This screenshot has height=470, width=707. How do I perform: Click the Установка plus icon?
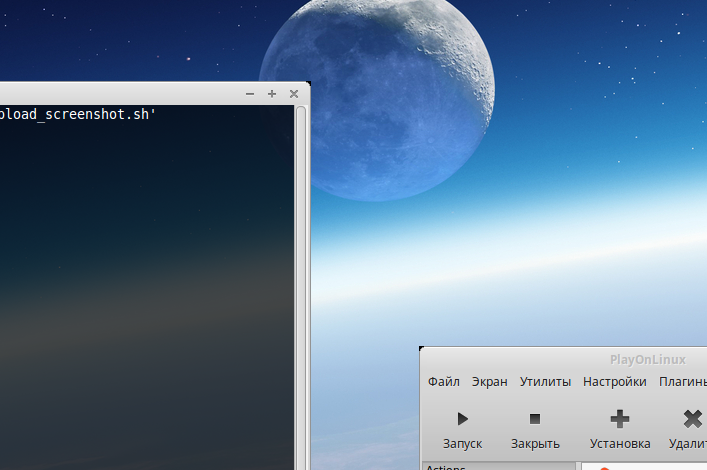tap(620, 419)
